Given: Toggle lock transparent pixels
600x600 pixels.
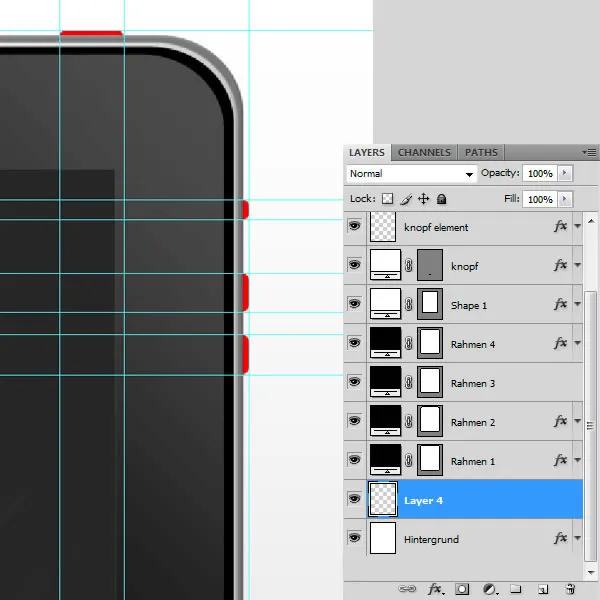Looking at the screenshot, I should (x=387, y=199).
